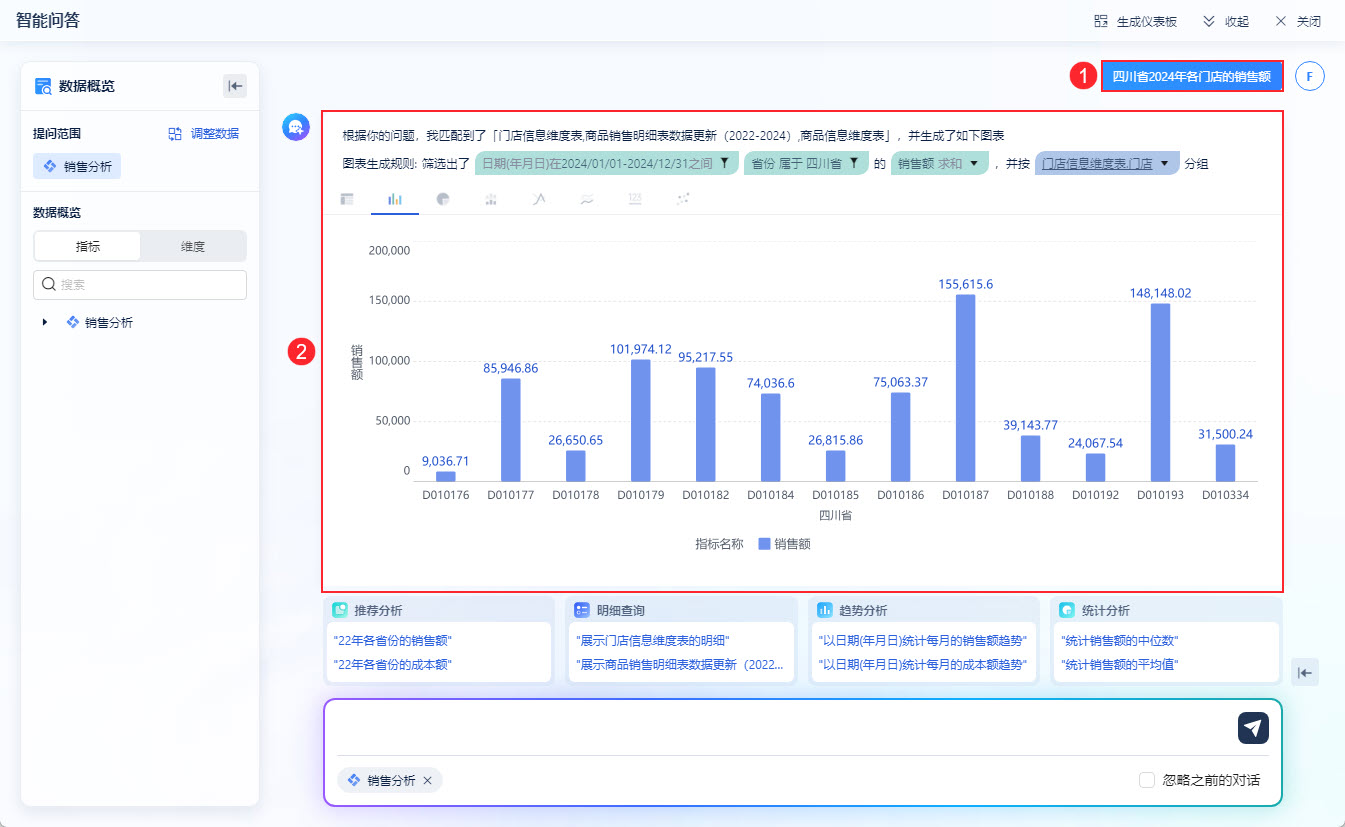Click the filter icon on 日期 condition
The image size is (1345, 827).
tap(725, 163)
